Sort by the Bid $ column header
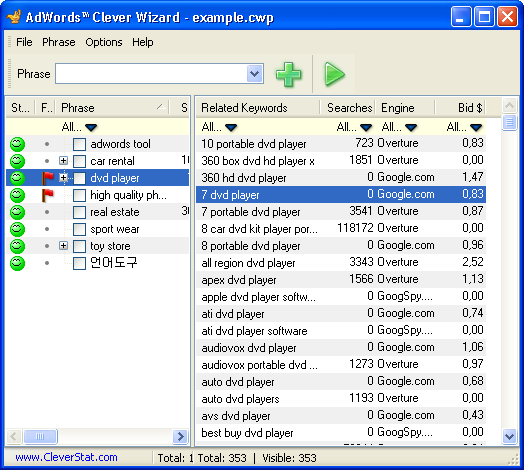The width and height of the screenshot is (524, 470). tap(460, 108)
